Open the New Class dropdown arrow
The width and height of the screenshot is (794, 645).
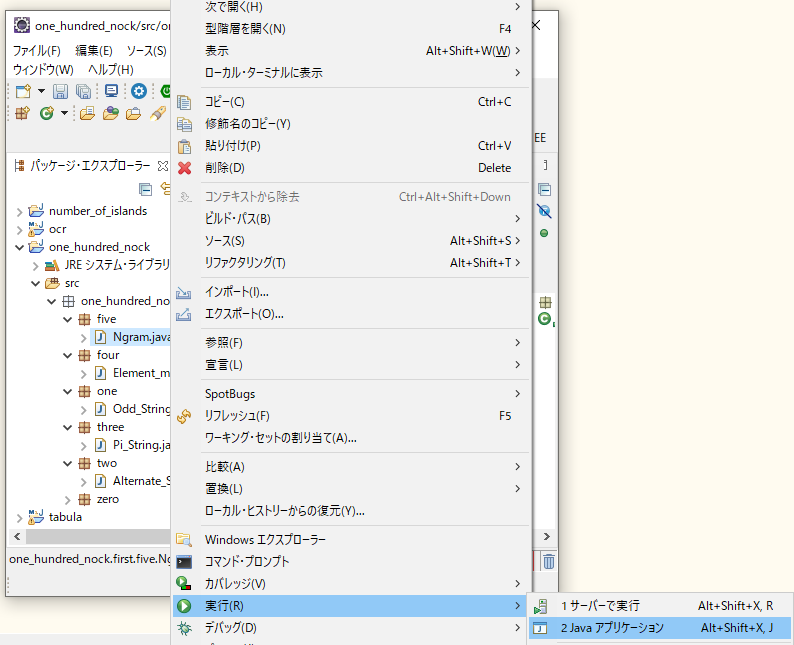(64, 113)
